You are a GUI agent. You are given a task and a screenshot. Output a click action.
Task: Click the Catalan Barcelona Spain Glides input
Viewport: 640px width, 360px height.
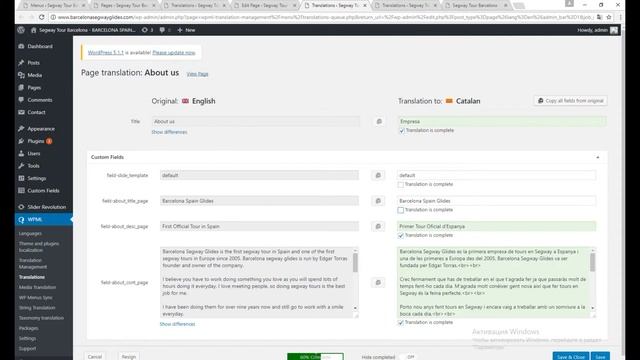tap(496, 201)
